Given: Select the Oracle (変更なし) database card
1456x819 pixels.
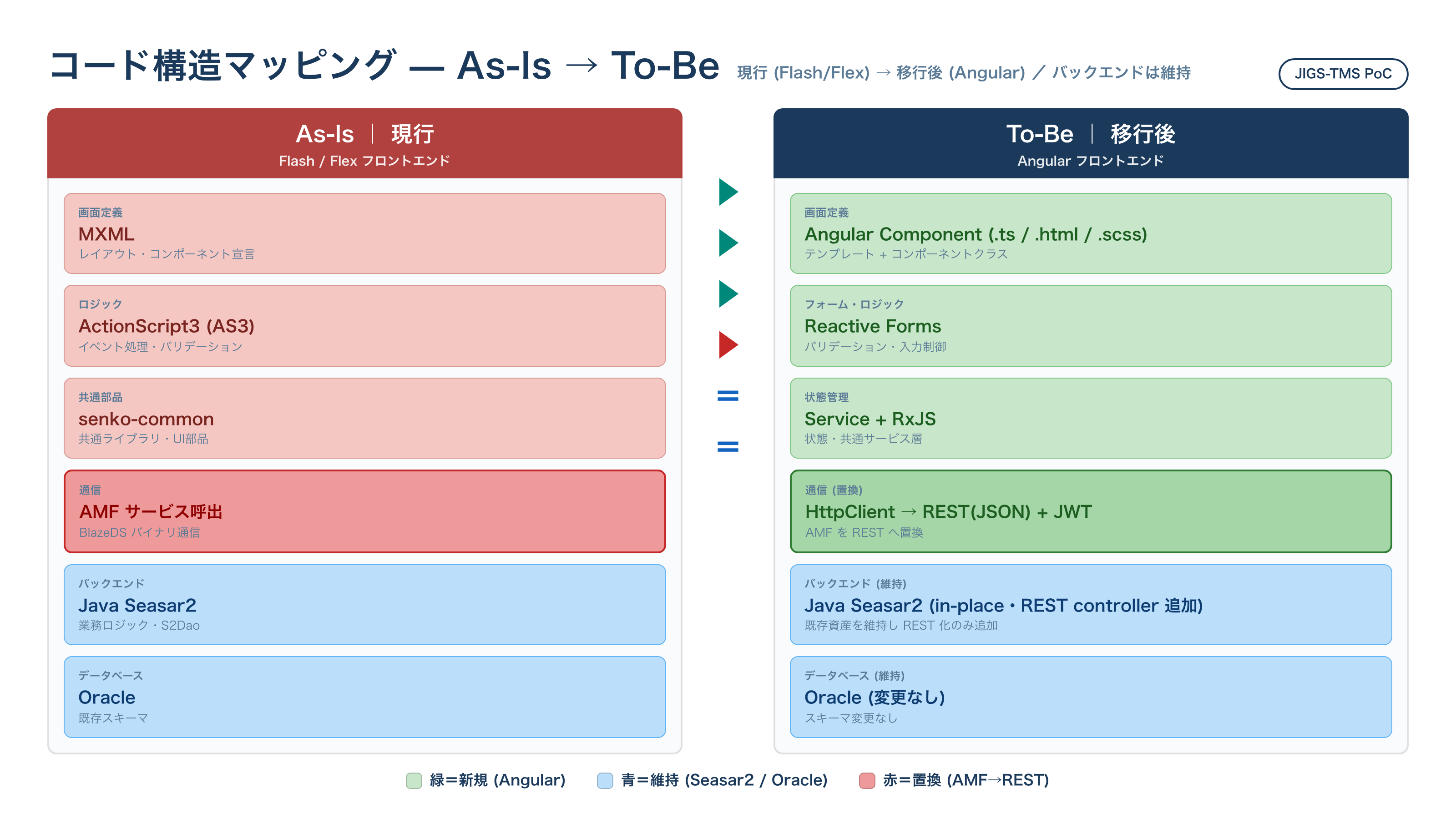Looking at the screenshot, I should point(1091,697).
